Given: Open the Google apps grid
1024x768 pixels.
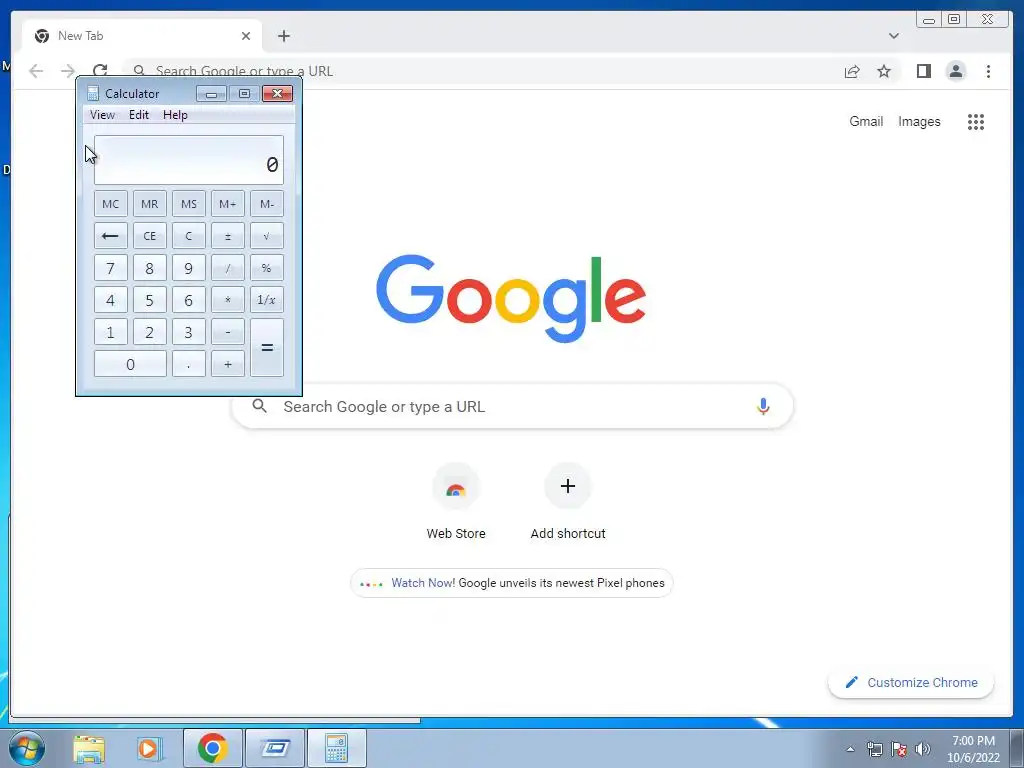Looking at the screenshot, I should coord(976,121).
